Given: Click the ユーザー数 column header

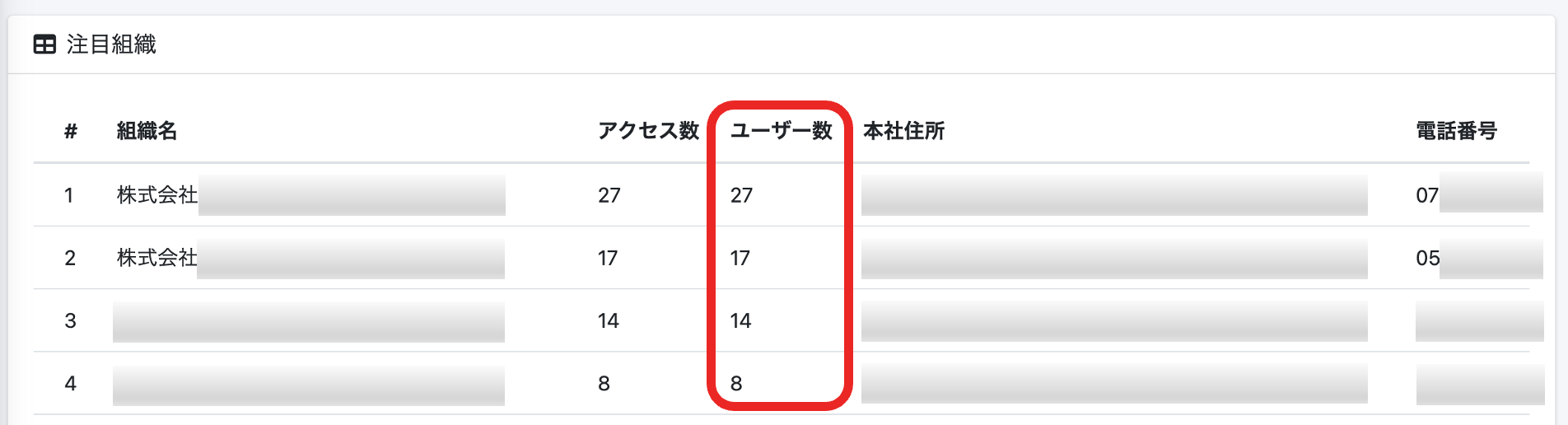Looking at the screenshot, I should [x=781, y=131].
